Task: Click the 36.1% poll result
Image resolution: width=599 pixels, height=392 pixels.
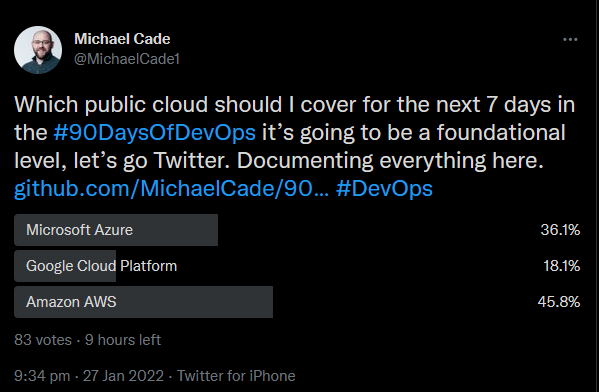Action: (x=560, y=230)
